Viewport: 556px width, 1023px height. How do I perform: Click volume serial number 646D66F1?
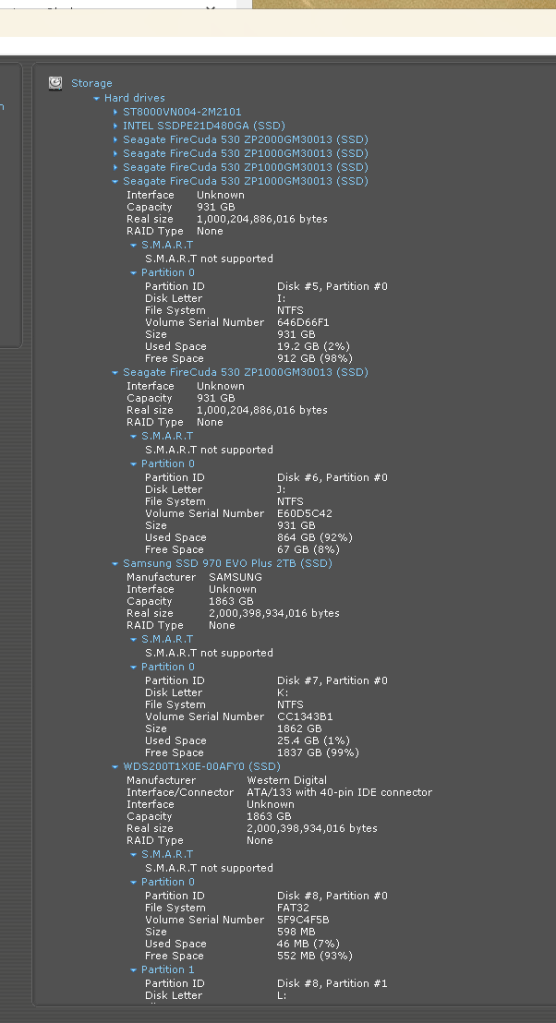(x=303, y=322)
